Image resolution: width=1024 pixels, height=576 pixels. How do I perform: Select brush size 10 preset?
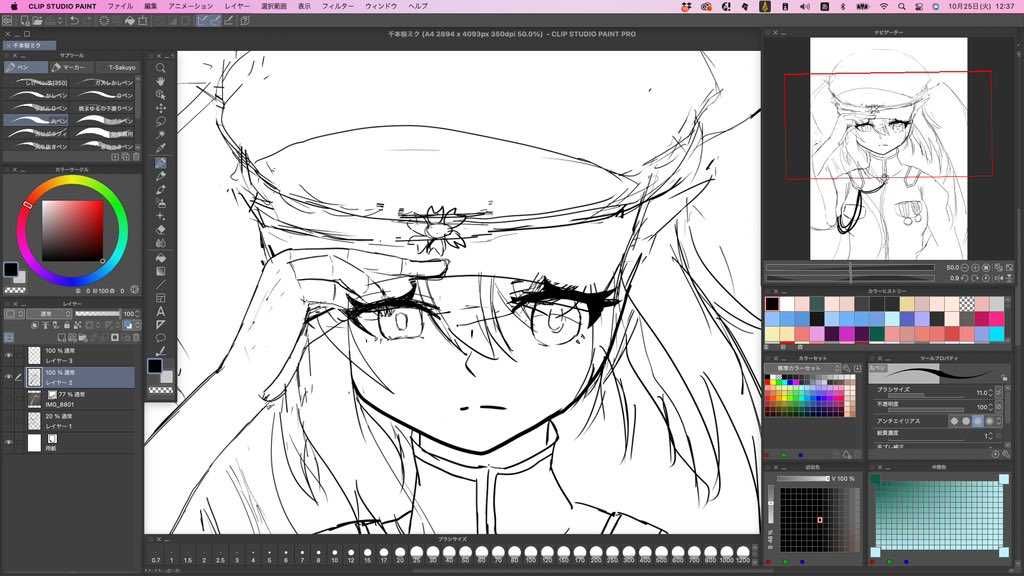pos(334,556)
